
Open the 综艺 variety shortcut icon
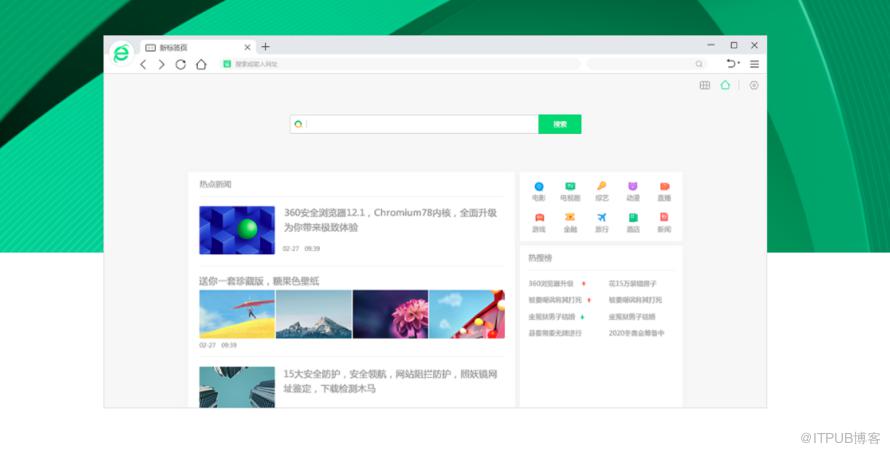click(602, 186)
